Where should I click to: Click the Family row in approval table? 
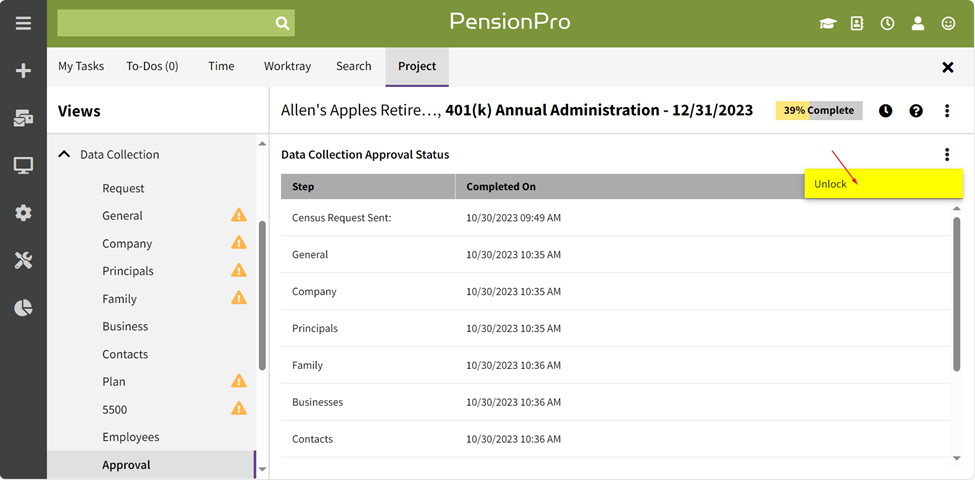coord(616,365)
